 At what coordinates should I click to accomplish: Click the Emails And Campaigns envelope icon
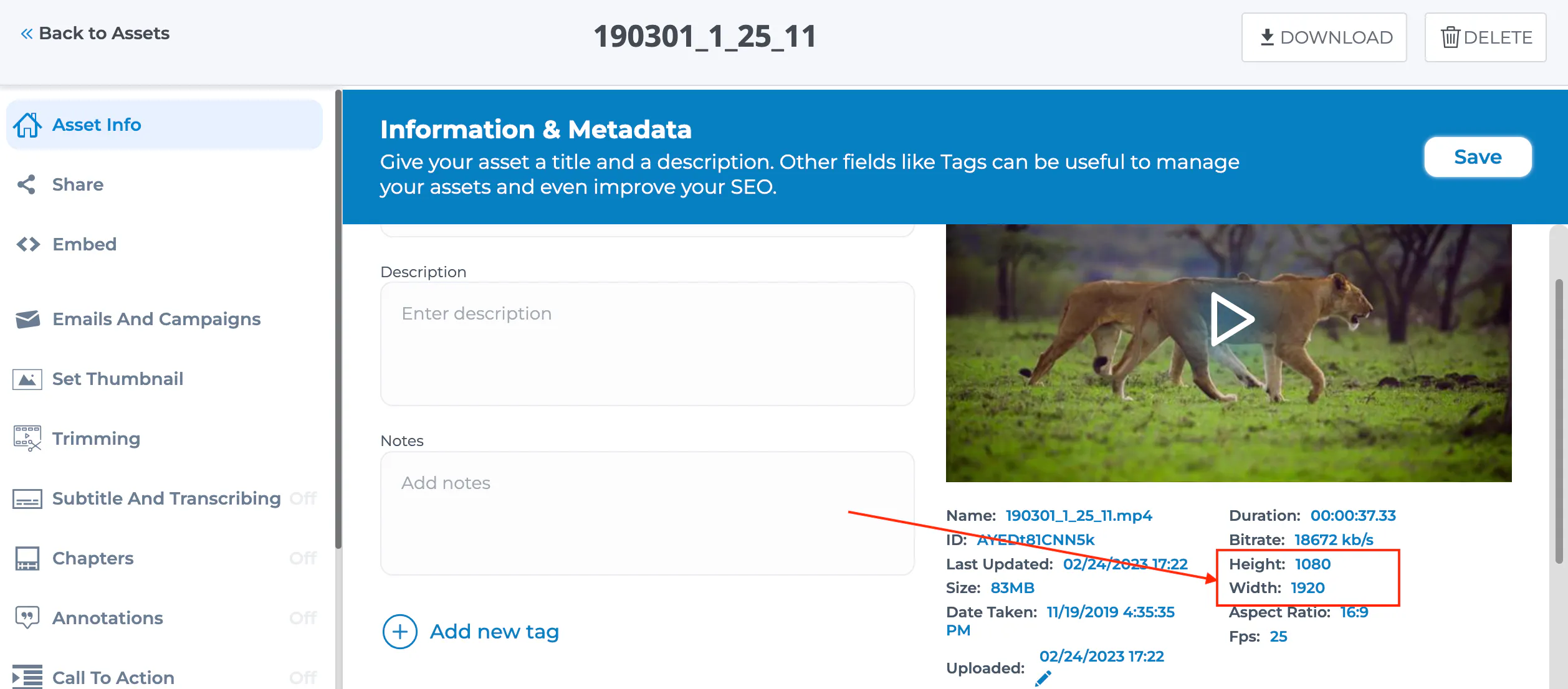coord(27,319)
